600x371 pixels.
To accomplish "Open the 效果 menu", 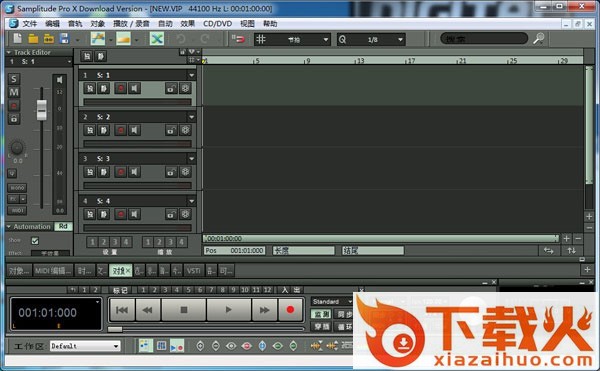I will tap(188, 24).
